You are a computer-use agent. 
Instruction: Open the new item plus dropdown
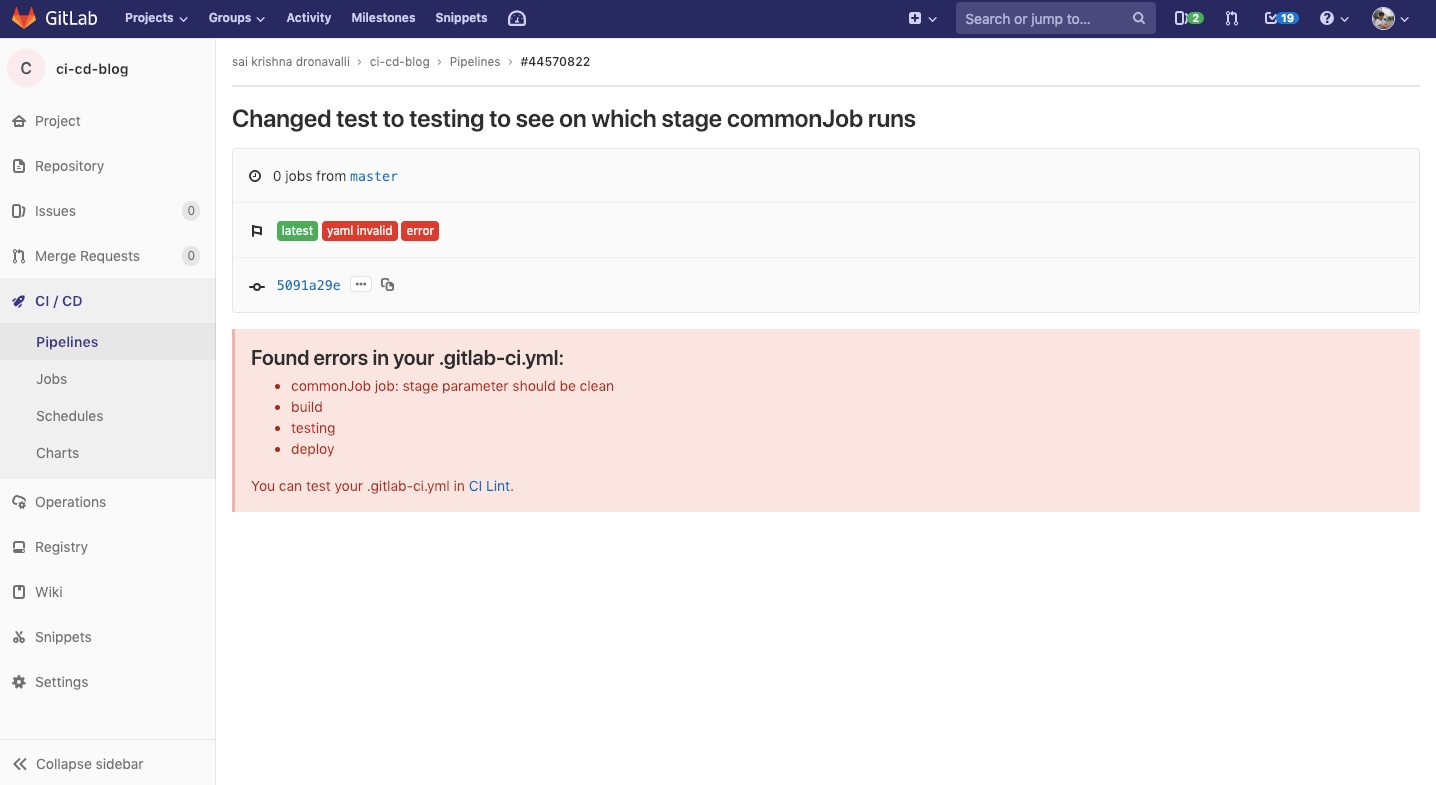(922, 18)
